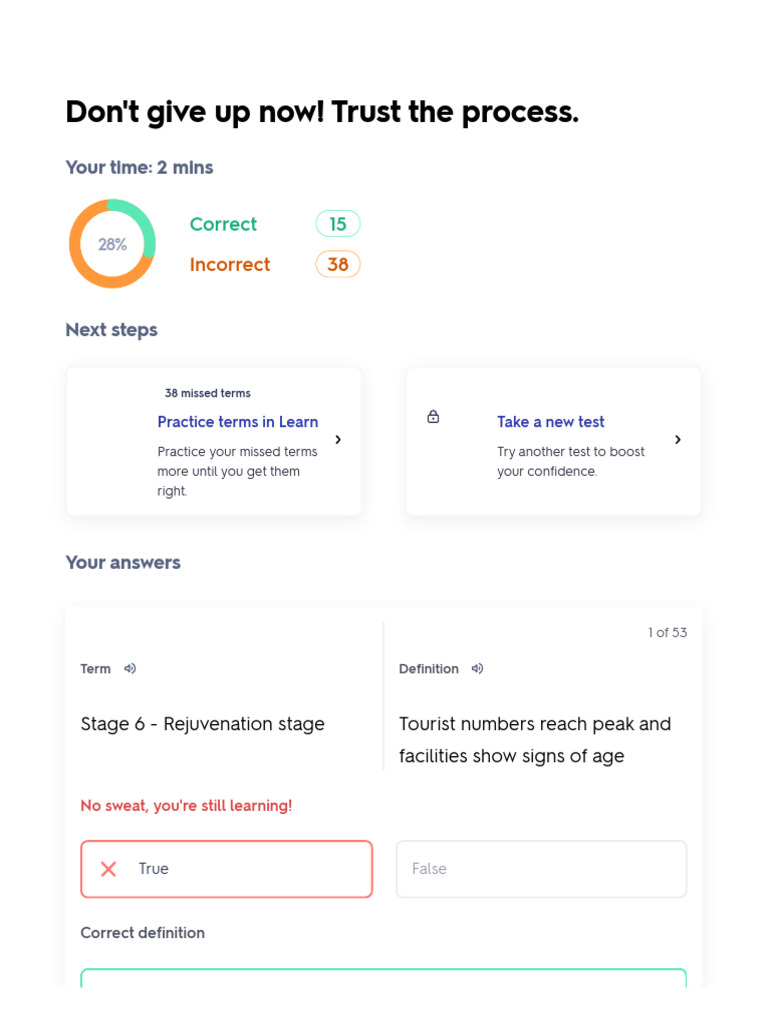This screenshot has width=768, height=1024.
Task: Click the Tourist numbers reach peak definition
Action: pos(535,740)
